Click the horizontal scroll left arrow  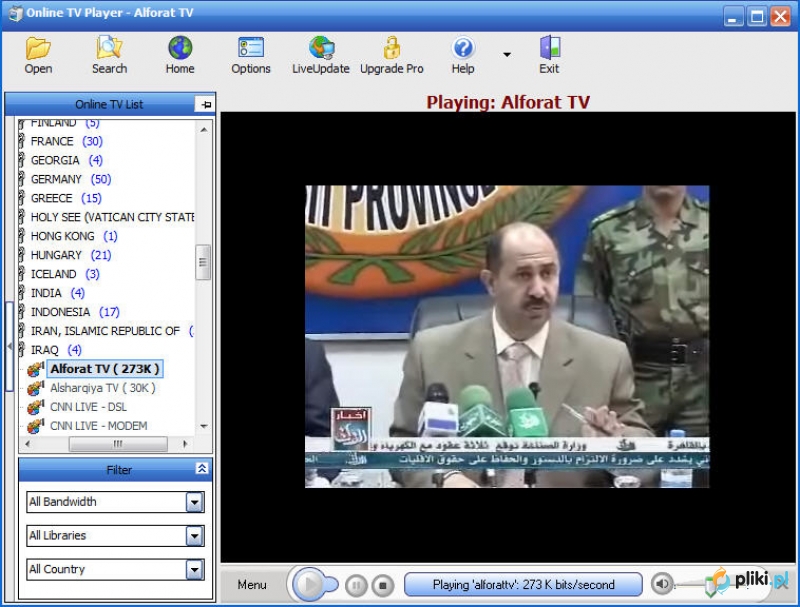click(28, 444)
